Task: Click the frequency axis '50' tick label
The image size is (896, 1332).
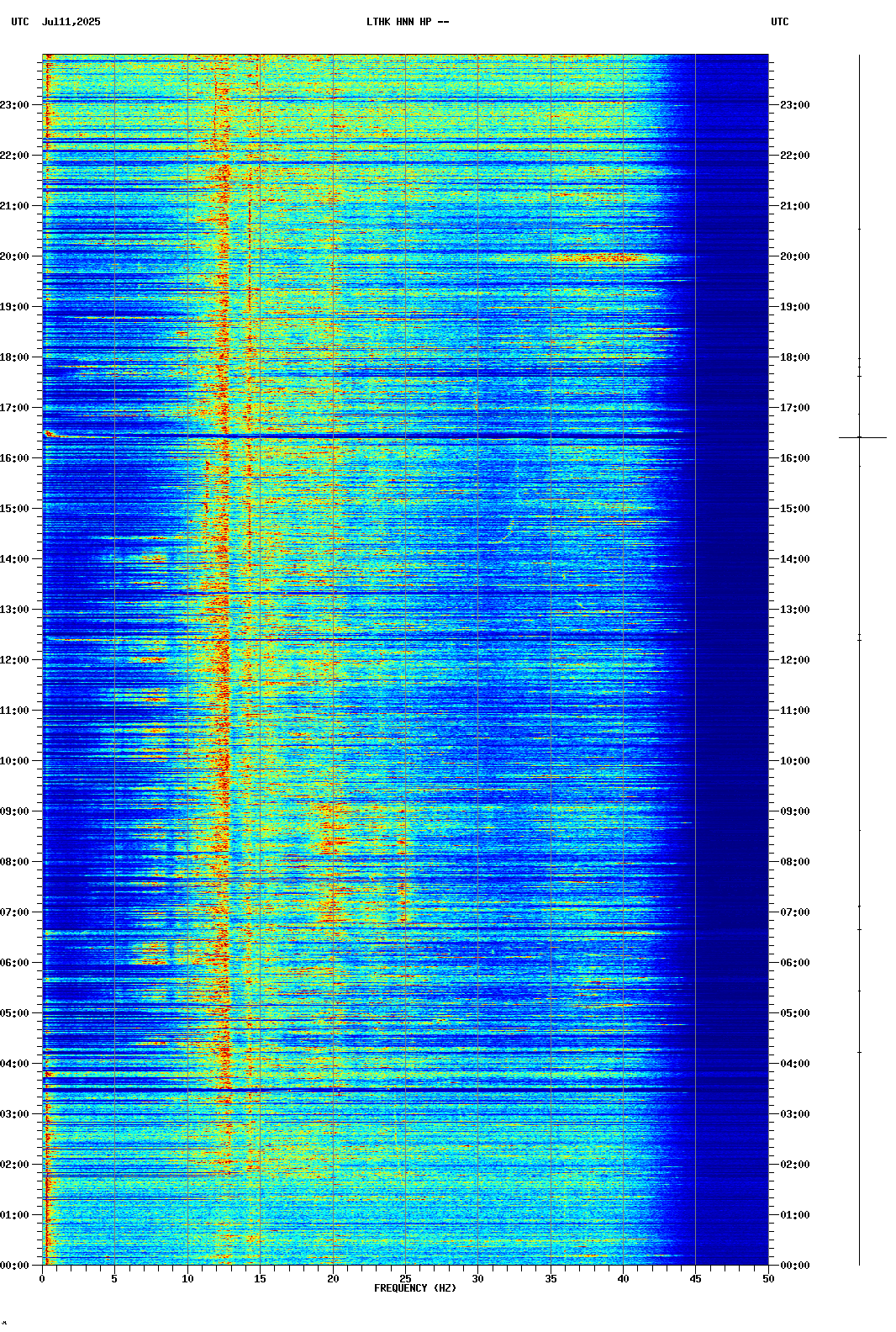Action: [x=768, y=1279]
